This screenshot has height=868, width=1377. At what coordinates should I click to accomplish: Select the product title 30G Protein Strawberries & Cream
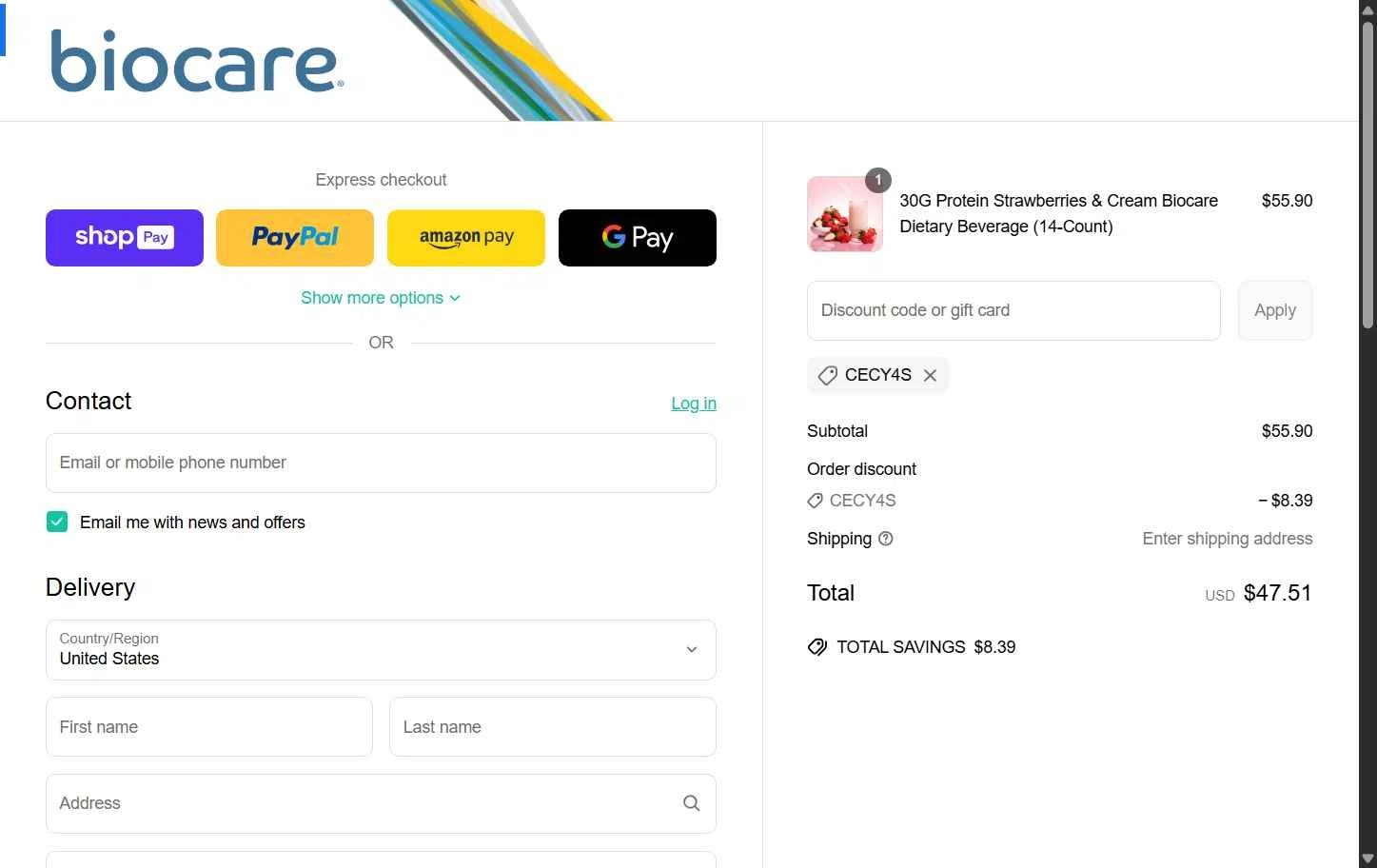click(1059, 213)
